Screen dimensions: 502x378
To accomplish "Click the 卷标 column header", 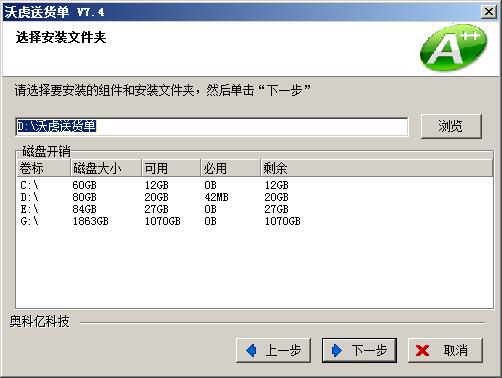I will click(44, 168).
